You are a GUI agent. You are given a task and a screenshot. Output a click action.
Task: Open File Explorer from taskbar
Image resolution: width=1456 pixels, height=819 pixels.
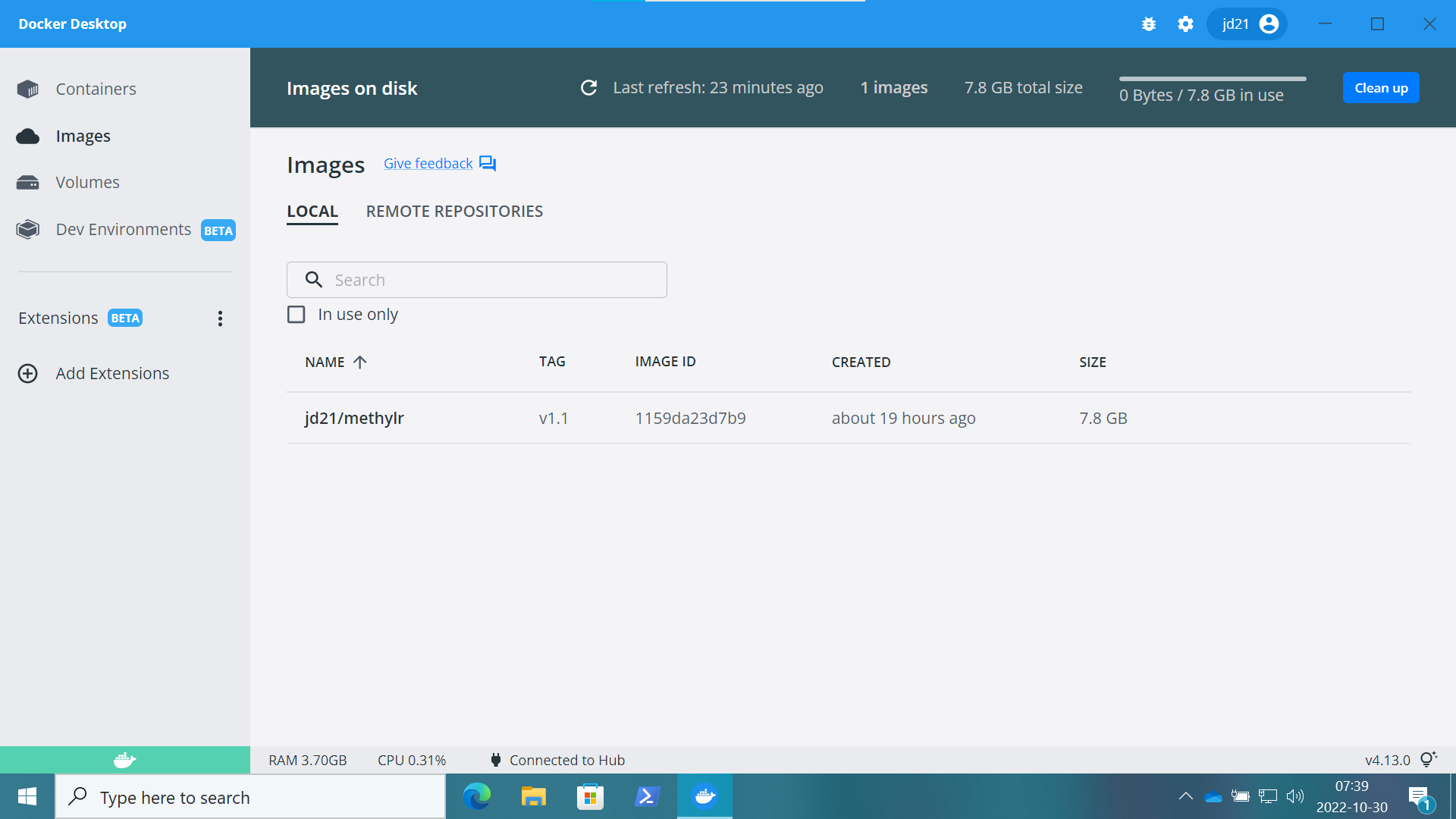click(x=534, y=796)
